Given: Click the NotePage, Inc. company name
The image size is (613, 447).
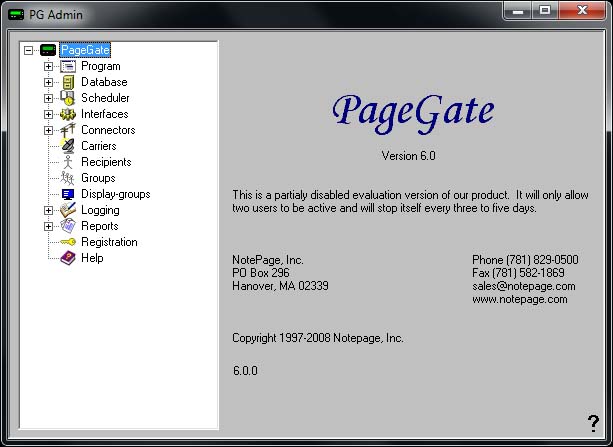Looking at the screenshot, I should pos(268,260).
